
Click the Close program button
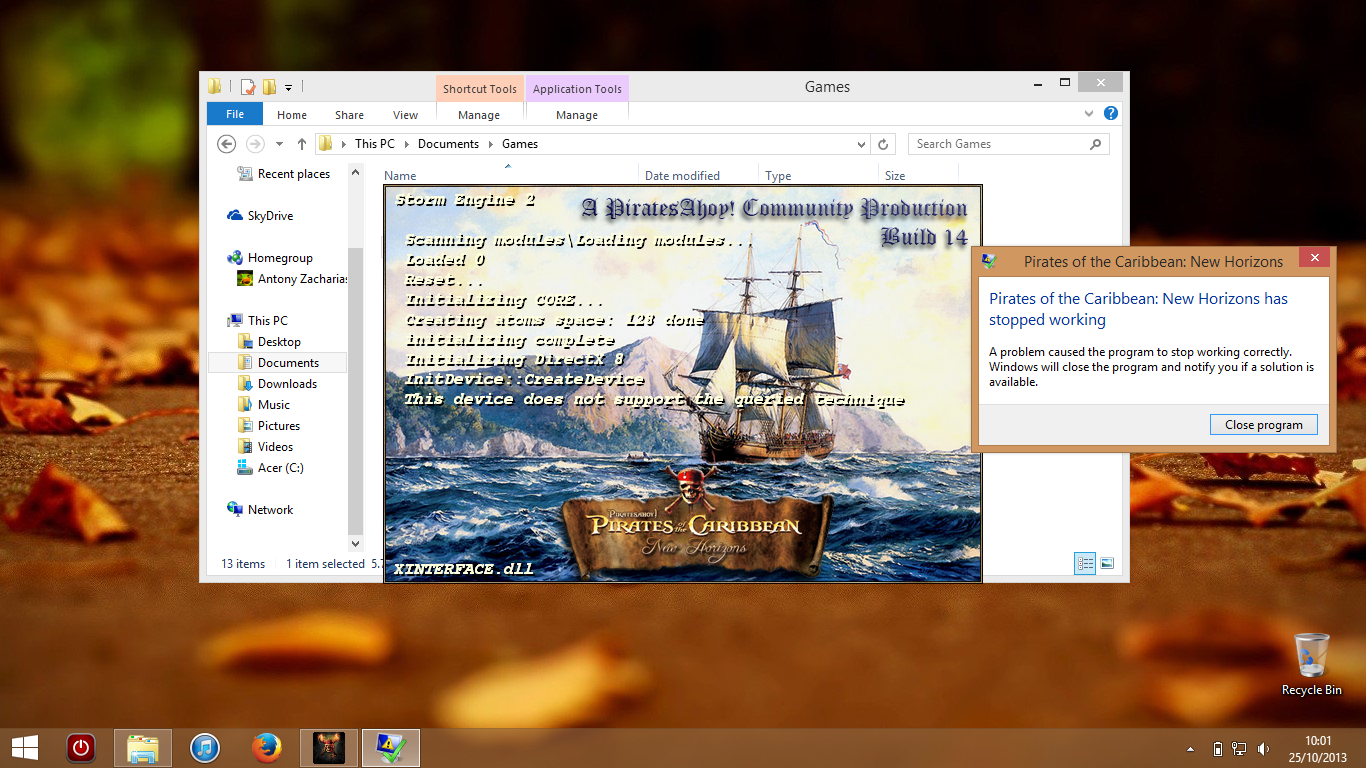(1264, 425)
